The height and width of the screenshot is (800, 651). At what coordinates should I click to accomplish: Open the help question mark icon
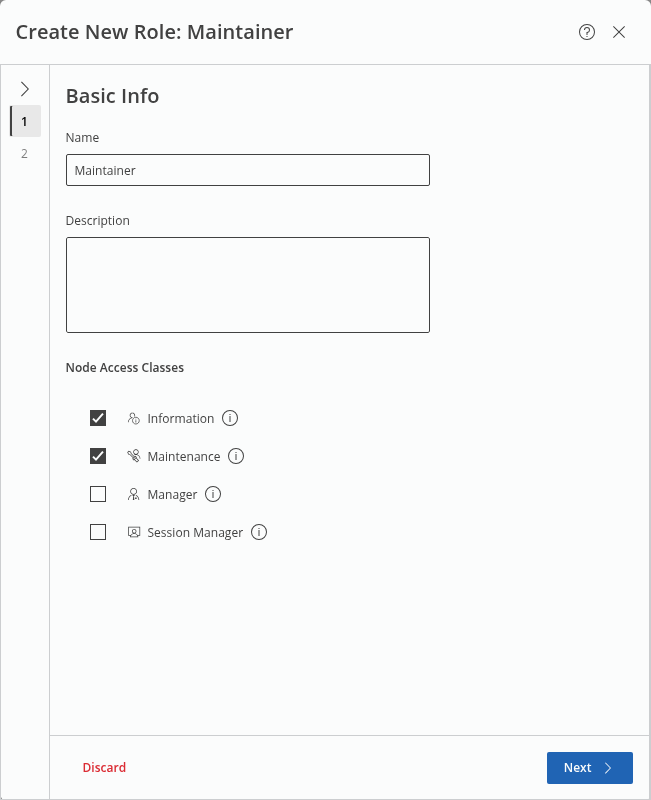pos(587,32)
